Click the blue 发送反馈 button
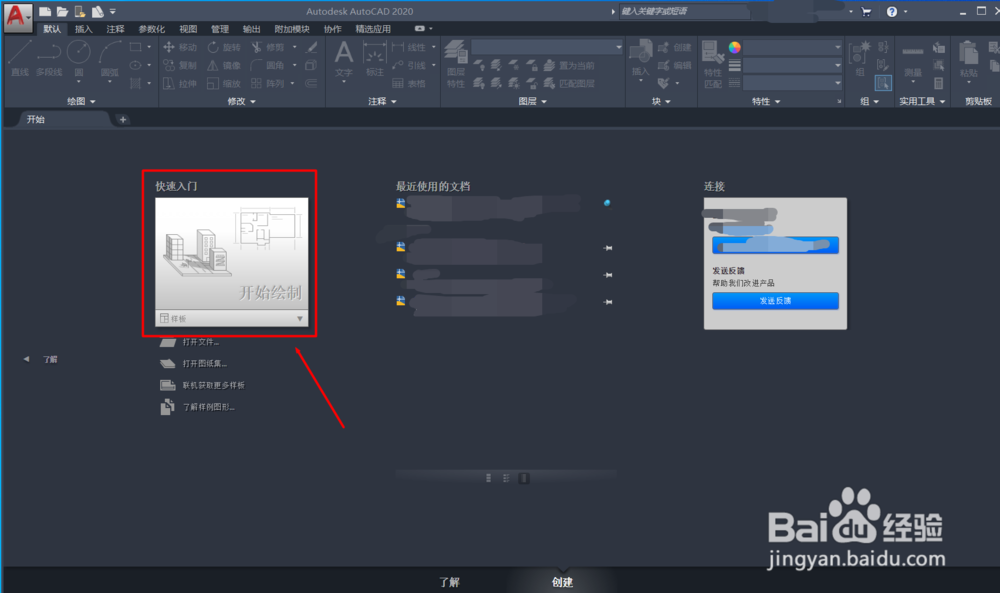Image resolution: width=1000 pixels, height=593 pixels. [x=776, y=301]
